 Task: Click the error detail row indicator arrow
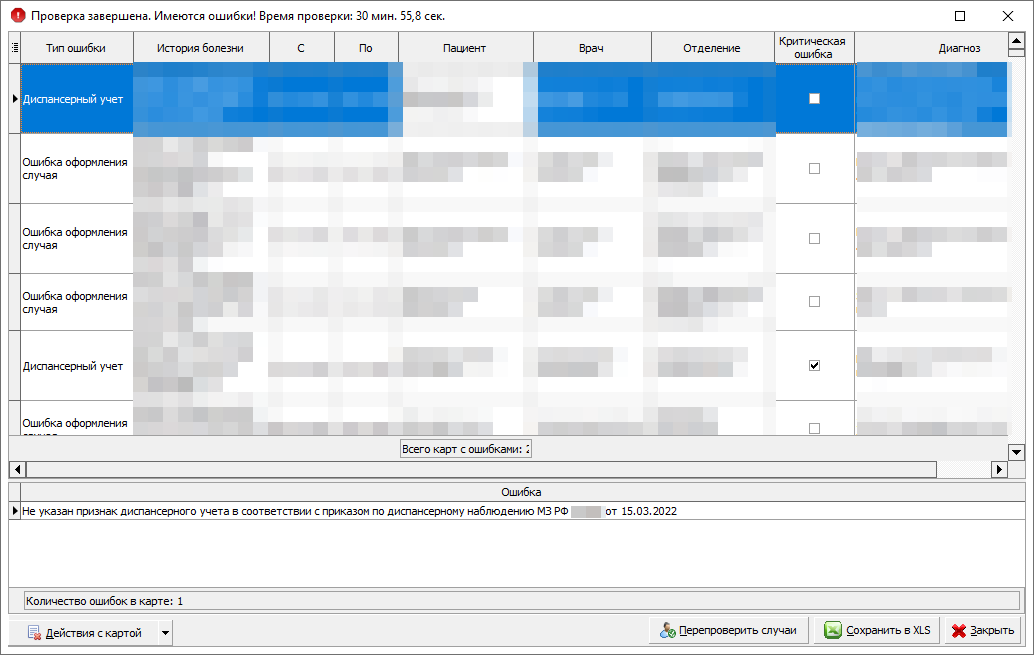[14, 511]
